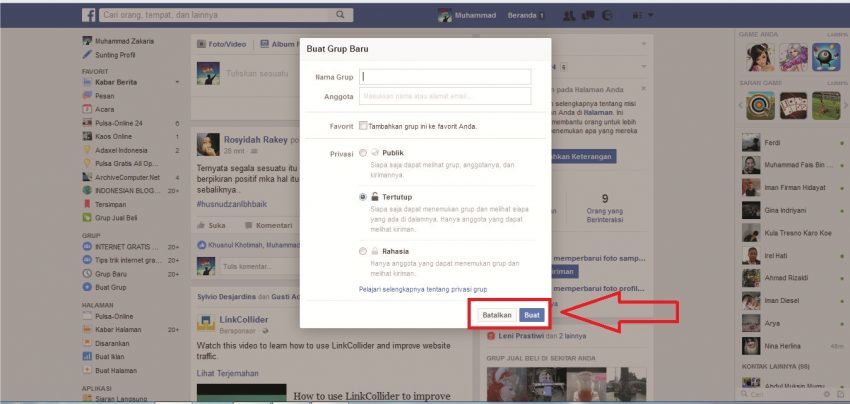Select the Rahasia privacy option

click(x=363, y=251)
